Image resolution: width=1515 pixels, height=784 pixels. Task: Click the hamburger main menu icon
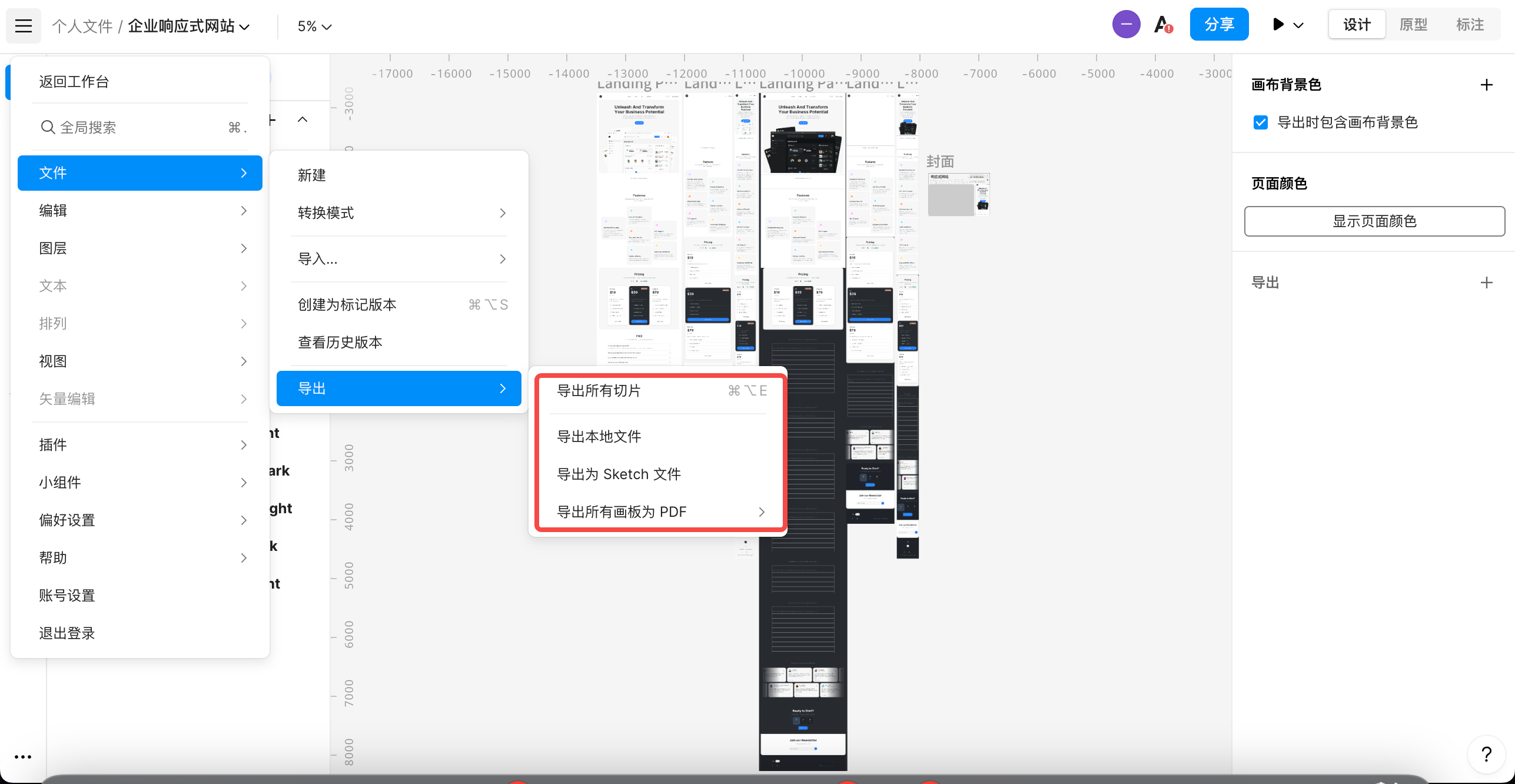(x=24, y=26)
